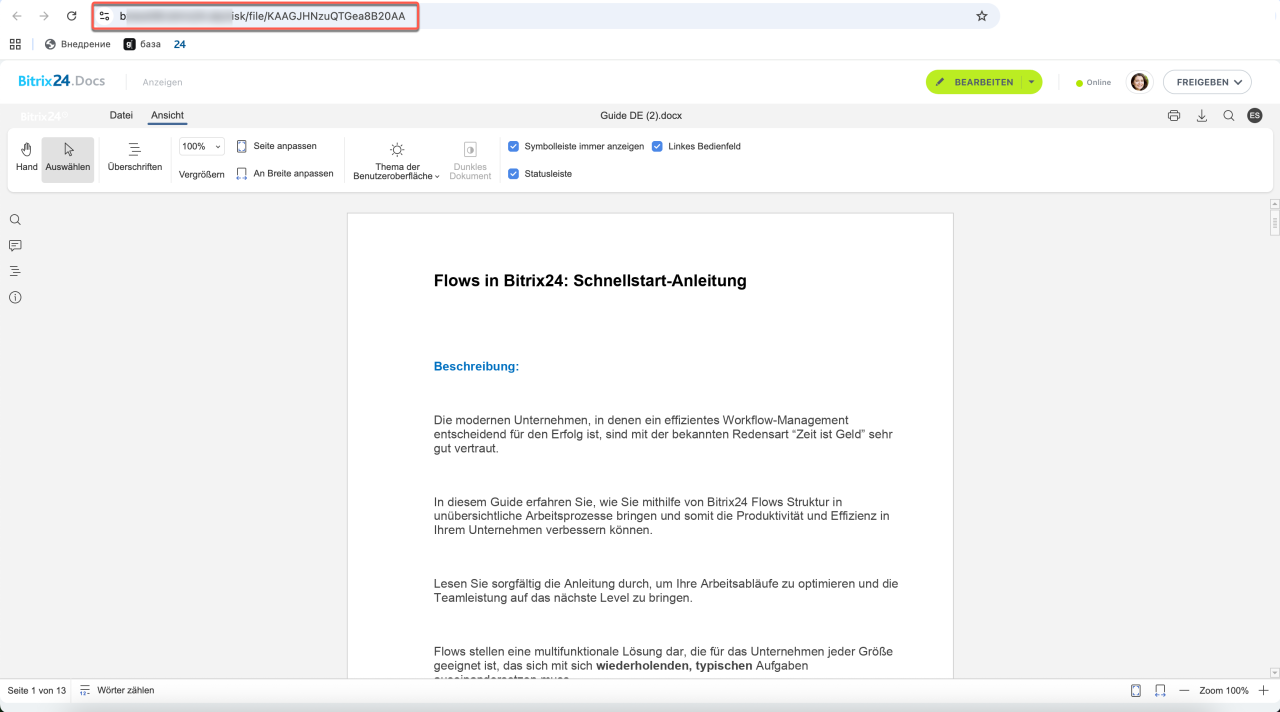This screenshot has width=1280, height=712.
Task: Click site info icon in address bar
Action: coord(104,16)
